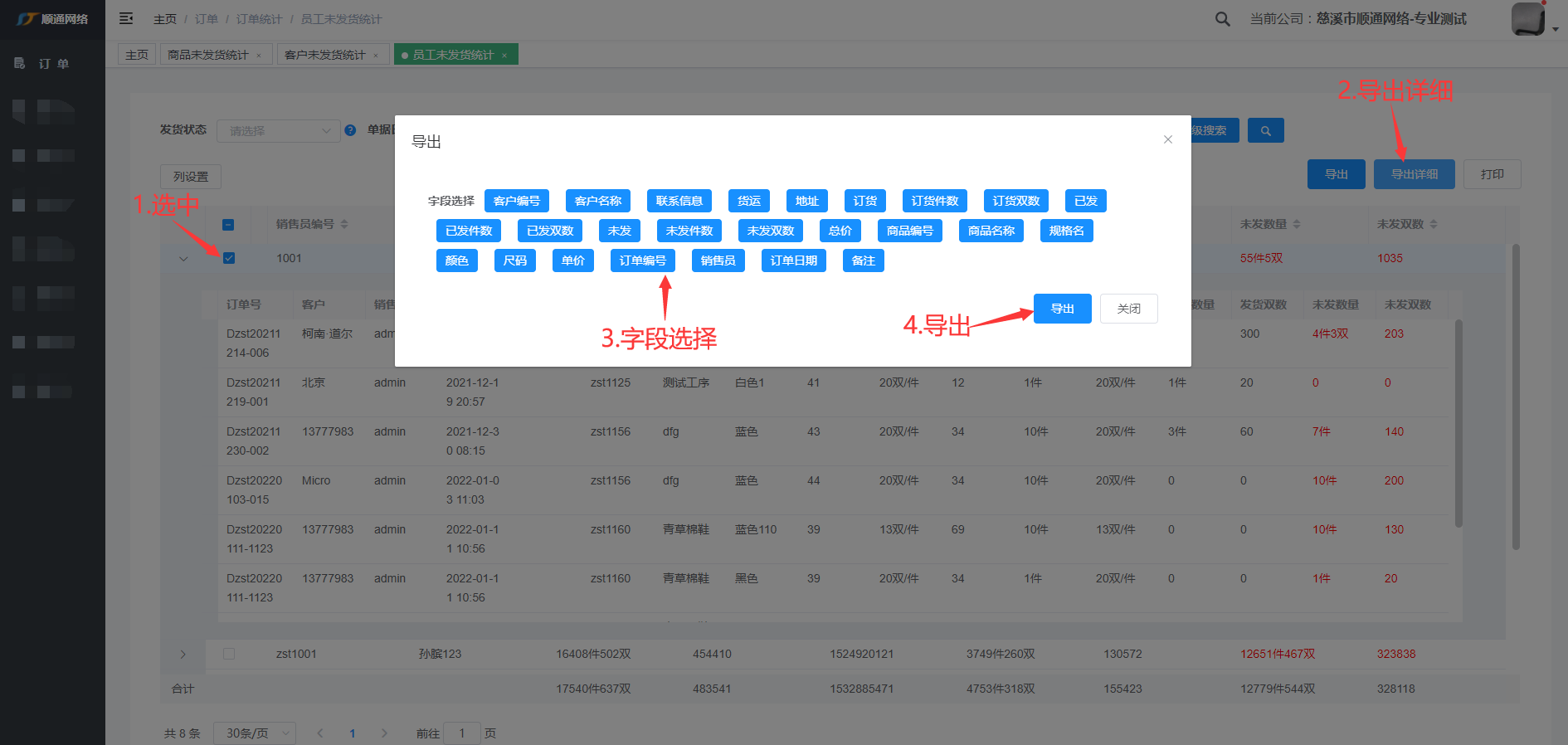The image size is (1568, 745).
Task: Open the user avatar menu
Action: click(1532, 19)
